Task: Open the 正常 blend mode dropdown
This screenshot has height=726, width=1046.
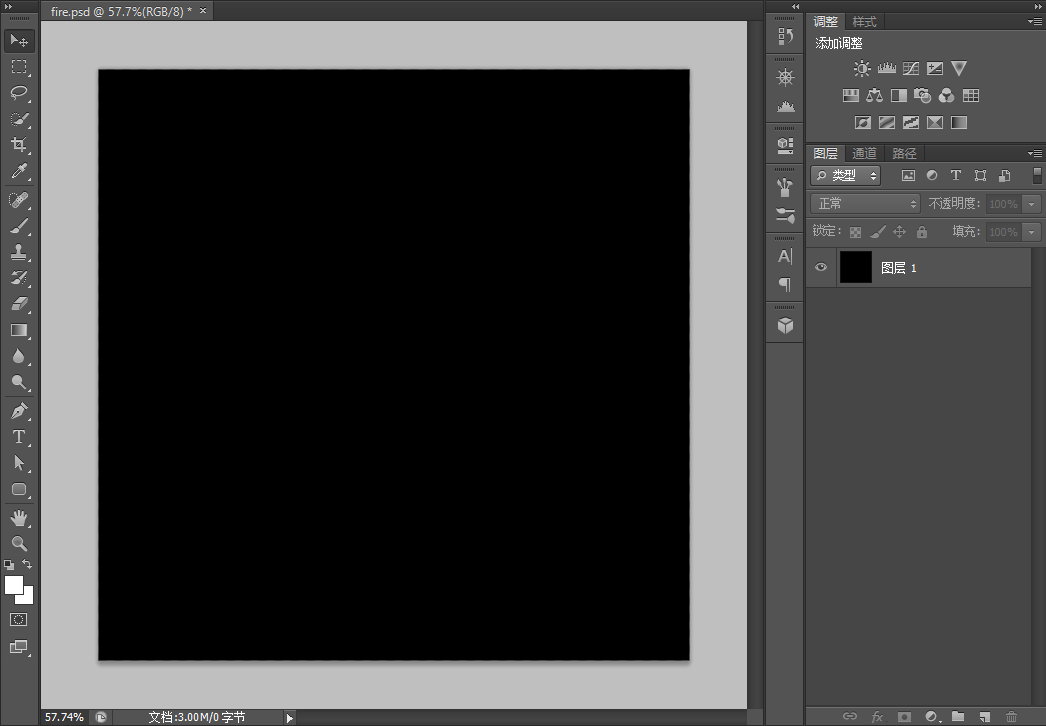Action: (865, 204)
